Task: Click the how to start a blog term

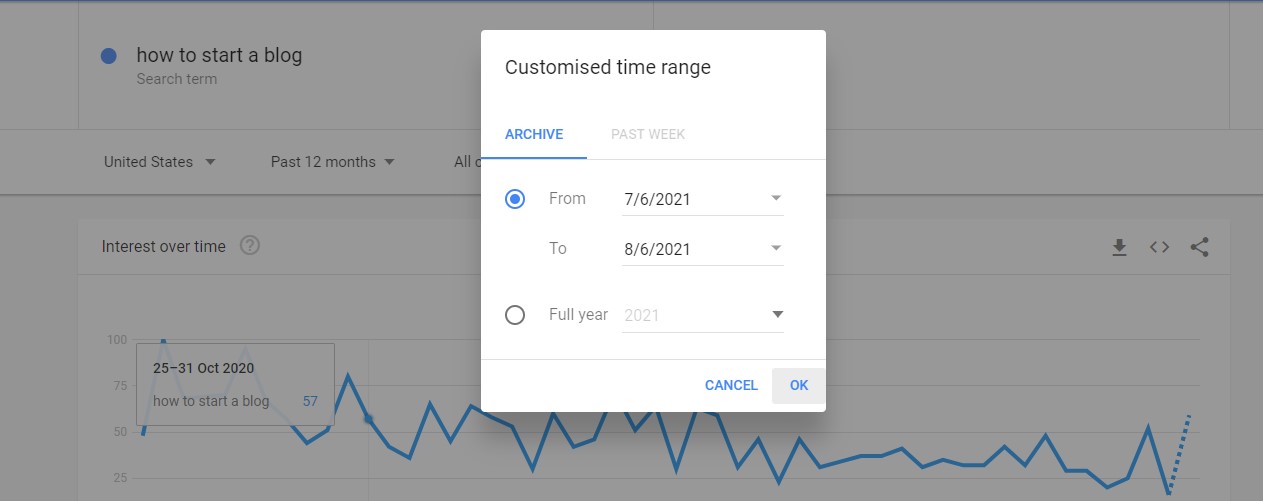Action: pos(219,55)
